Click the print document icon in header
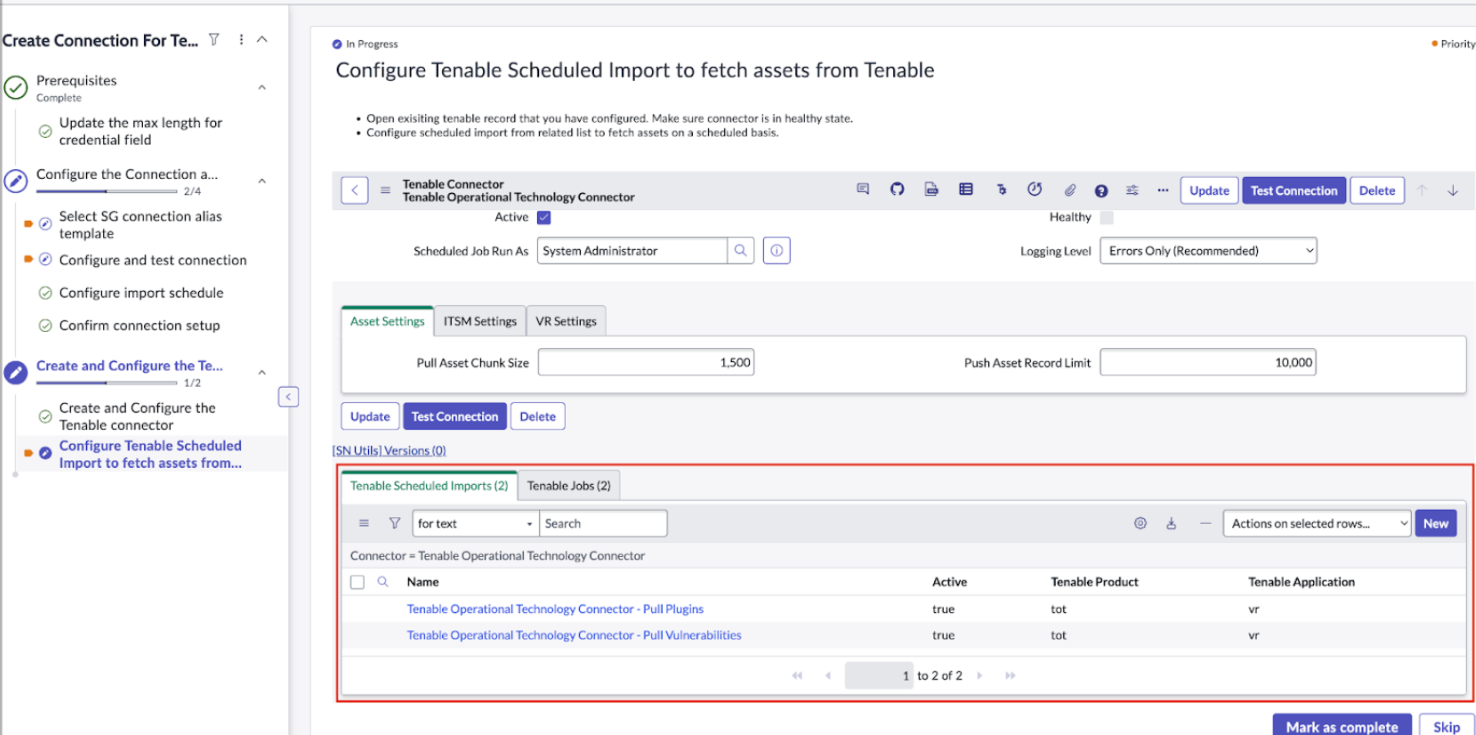Image resolution: width=1476 pixels, height=735 pixels. 931,189
